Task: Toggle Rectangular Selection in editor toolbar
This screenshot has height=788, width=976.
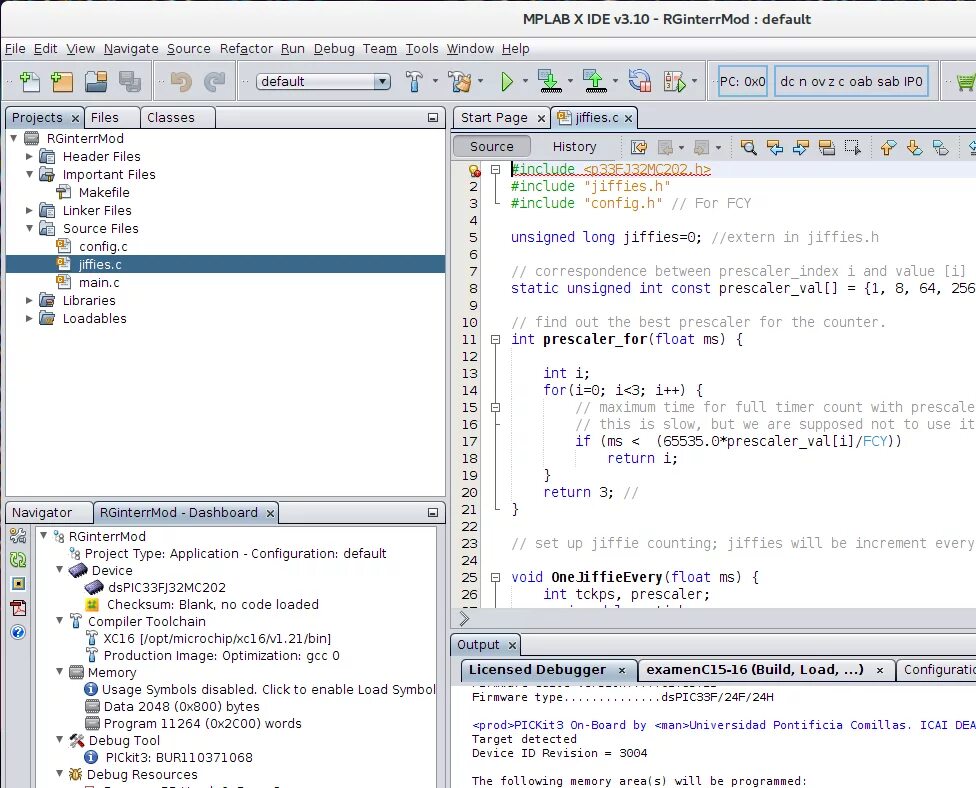Action: [853, 147]
